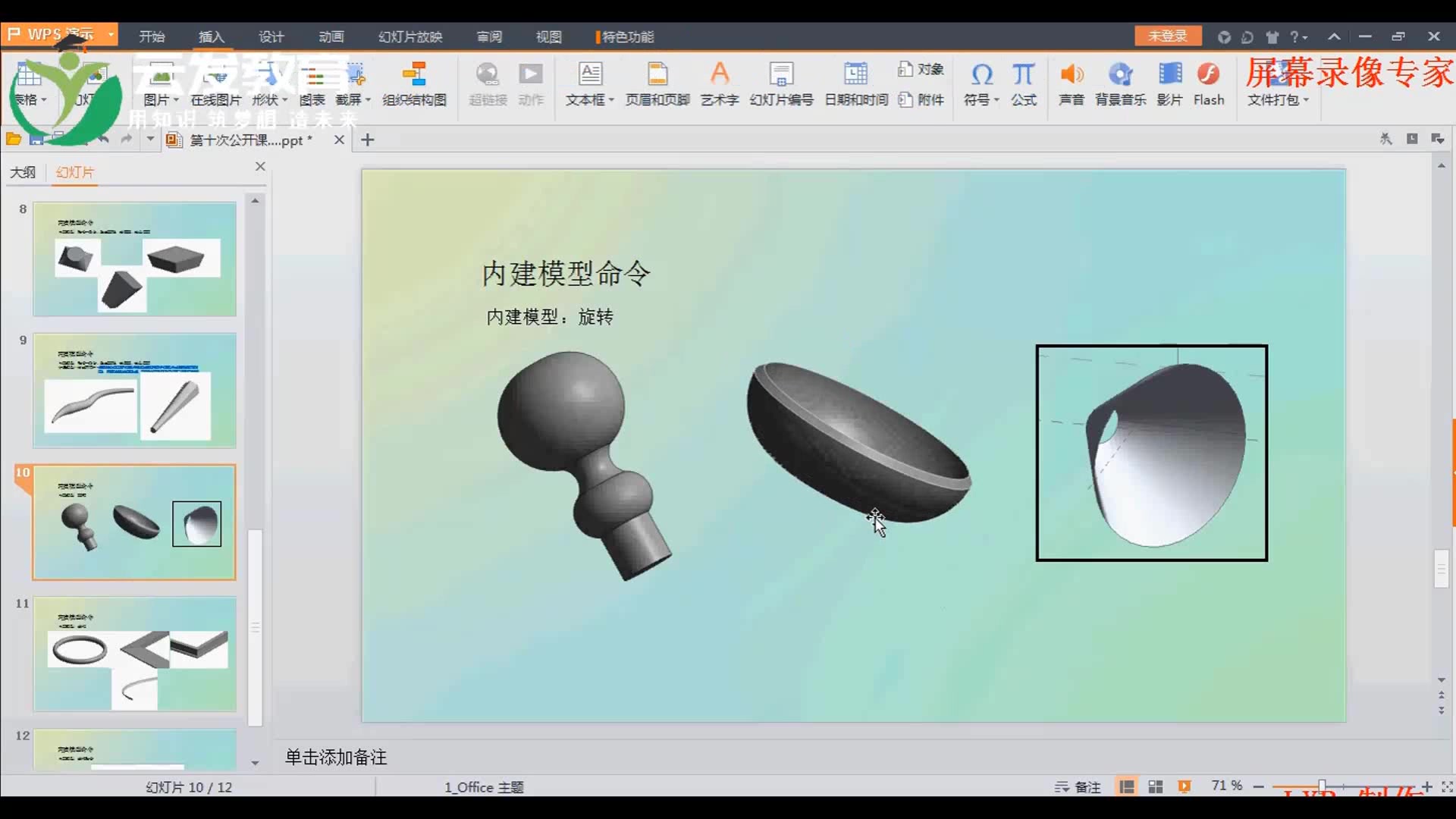
Task: Open the Design (设计) ribbon tab
Action: pos(271,36)
